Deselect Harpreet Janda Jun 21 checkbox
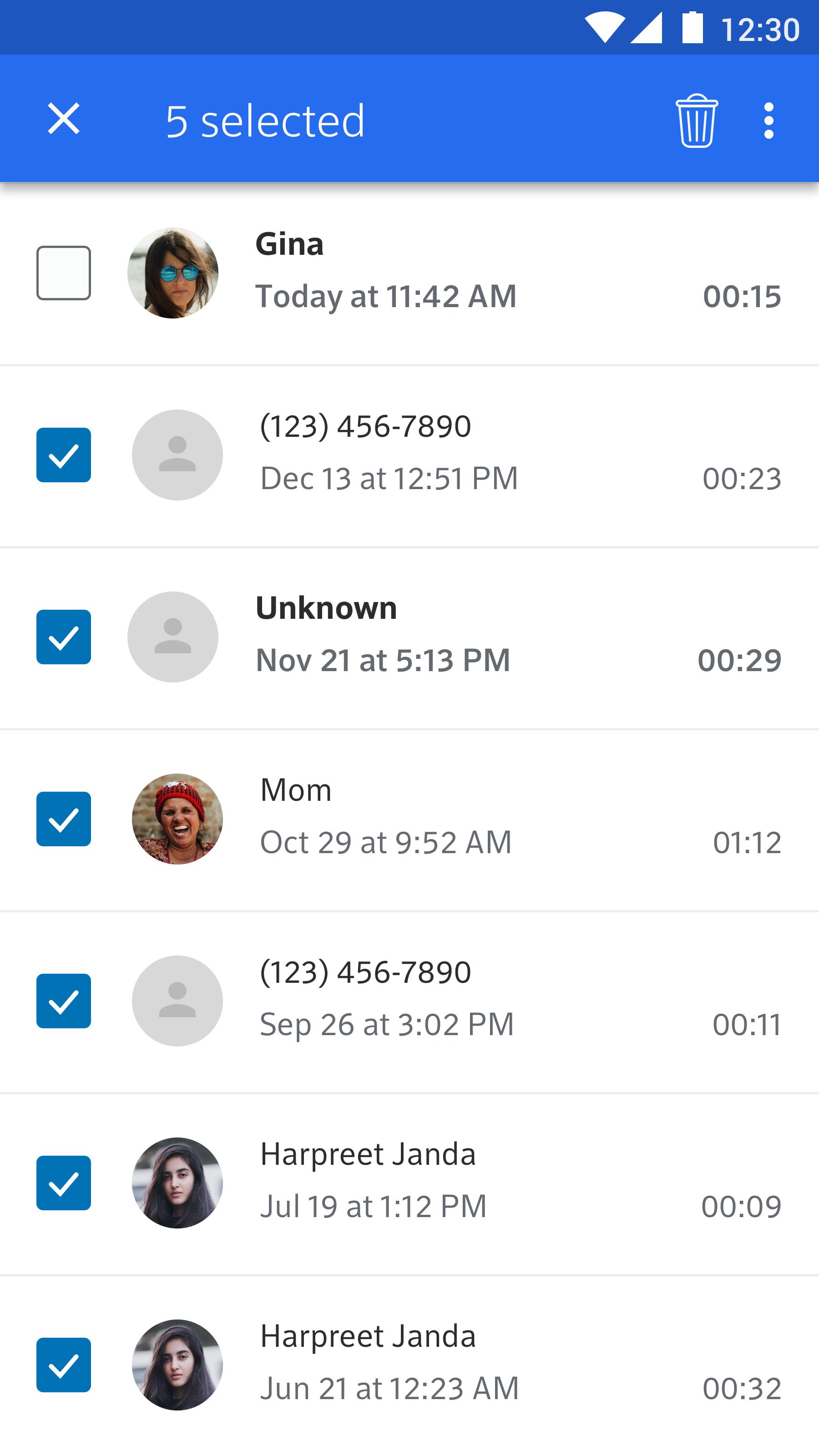Viewport: 819px width, 1456px height. (x=63, y=1365)
